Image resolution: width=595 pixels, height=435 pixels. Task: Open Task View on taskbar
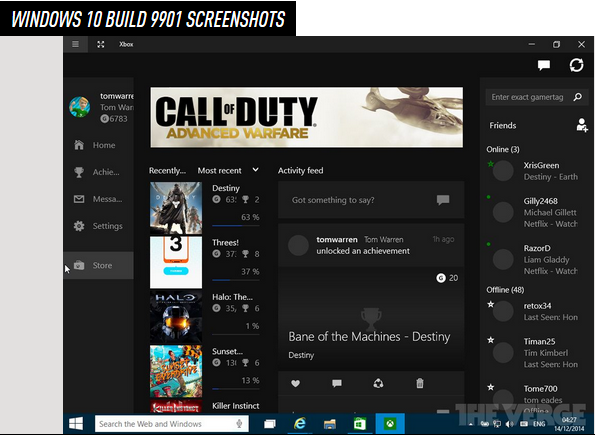click(269, 424)
